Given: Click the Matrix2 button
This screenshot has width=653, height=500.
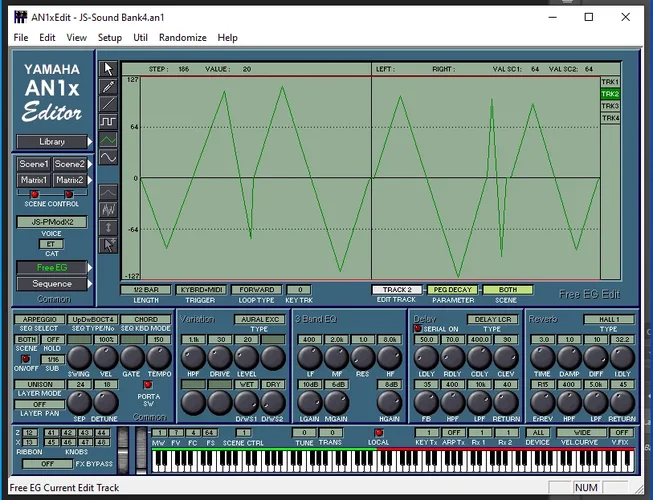Looking at the screenshot, I should click(70, 180).
